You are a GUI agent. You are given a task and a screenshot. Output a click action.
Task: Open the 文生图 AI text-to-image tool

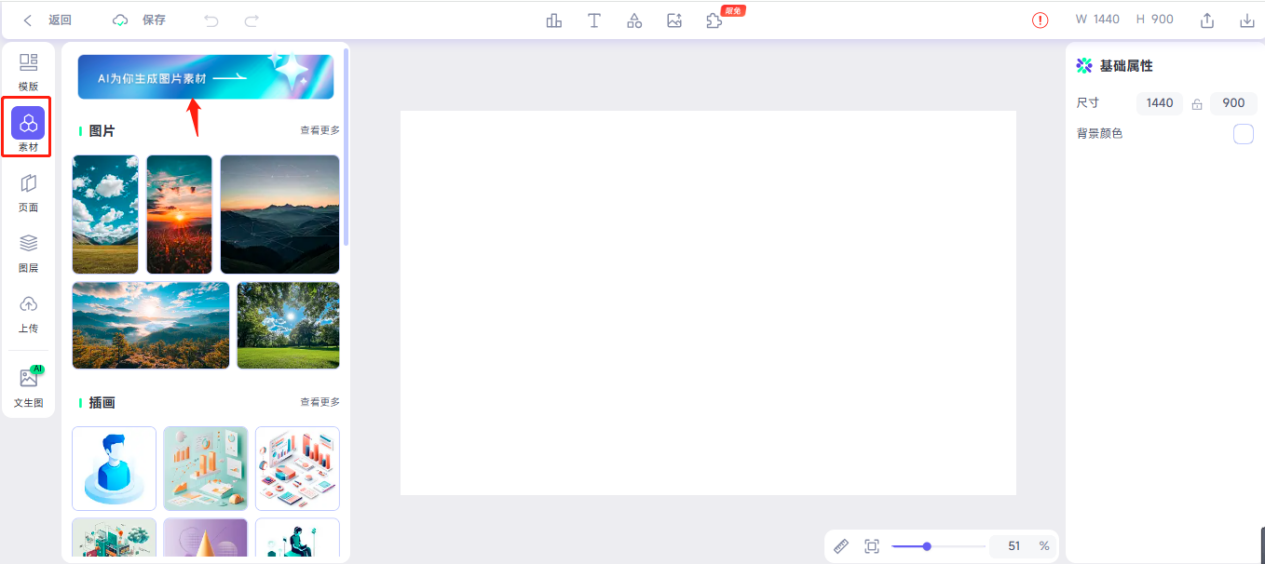(x=28, y=387)
